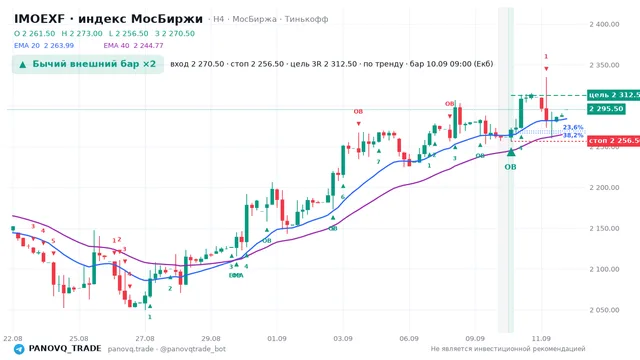Click the 38.2% Fibonacci label

(x=573, y=135)
